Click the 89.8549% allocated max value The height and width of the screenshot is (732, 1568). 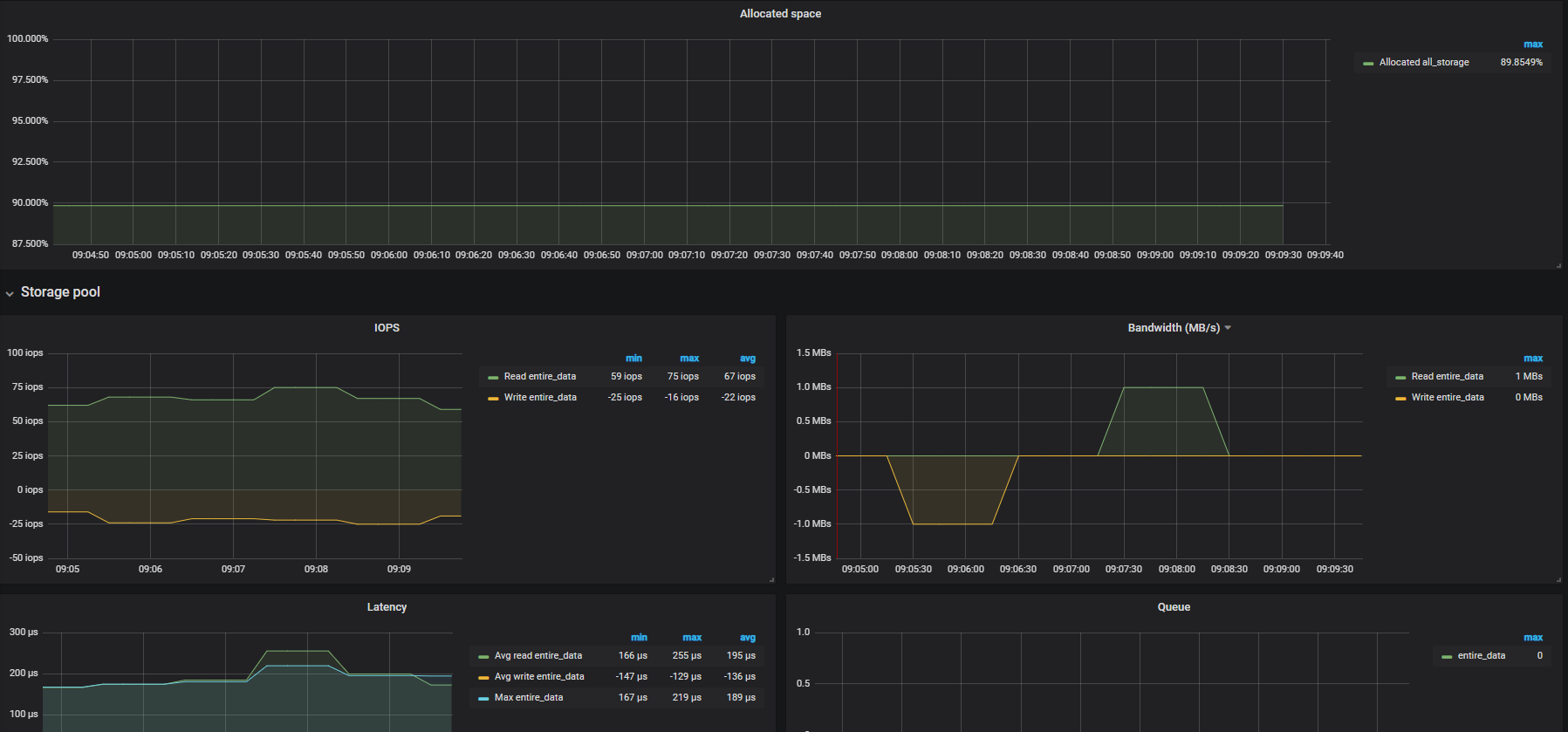coord(1521,63)
